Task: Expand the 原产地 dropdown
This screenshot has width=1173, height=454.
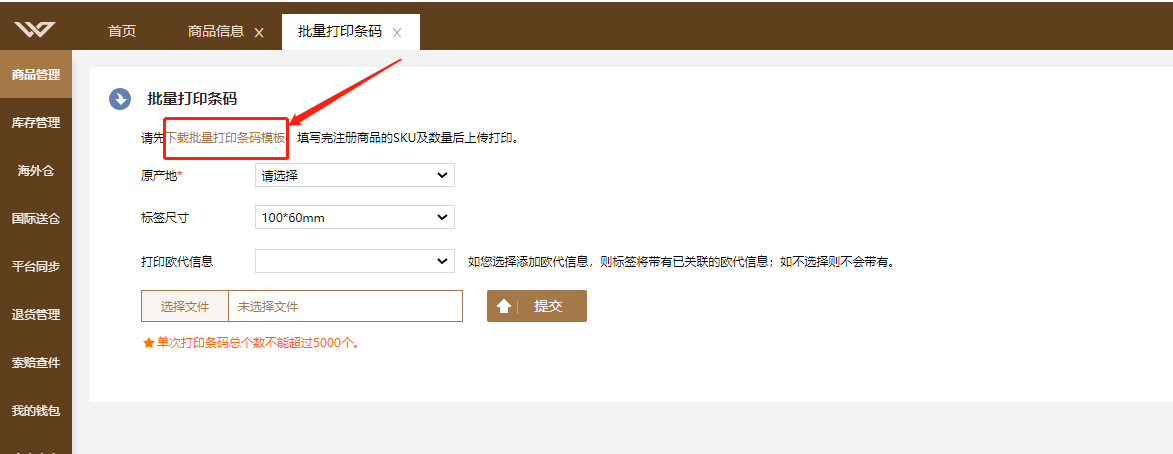Action: point(355,176)
